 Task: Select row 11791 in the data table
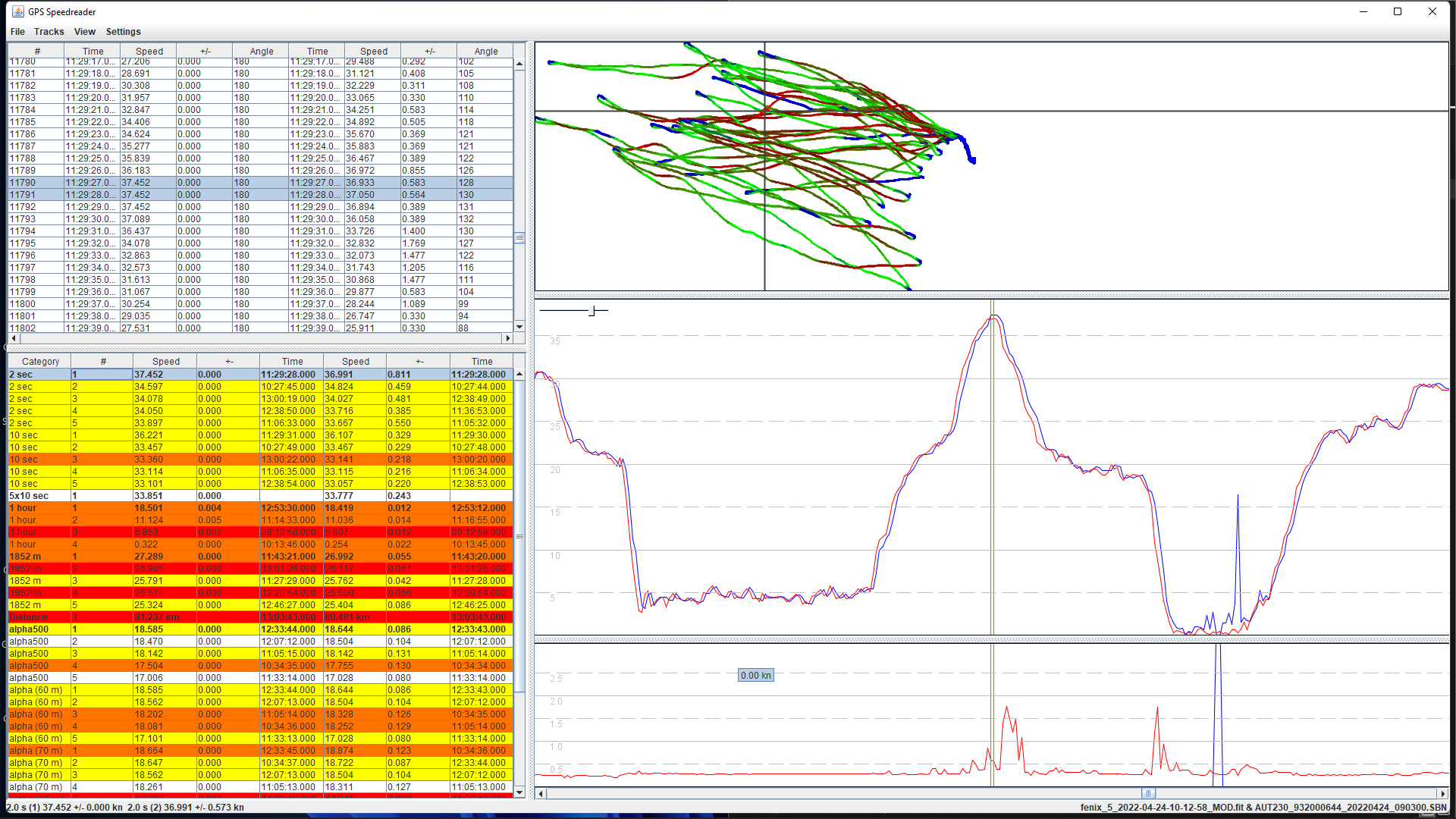260,195
